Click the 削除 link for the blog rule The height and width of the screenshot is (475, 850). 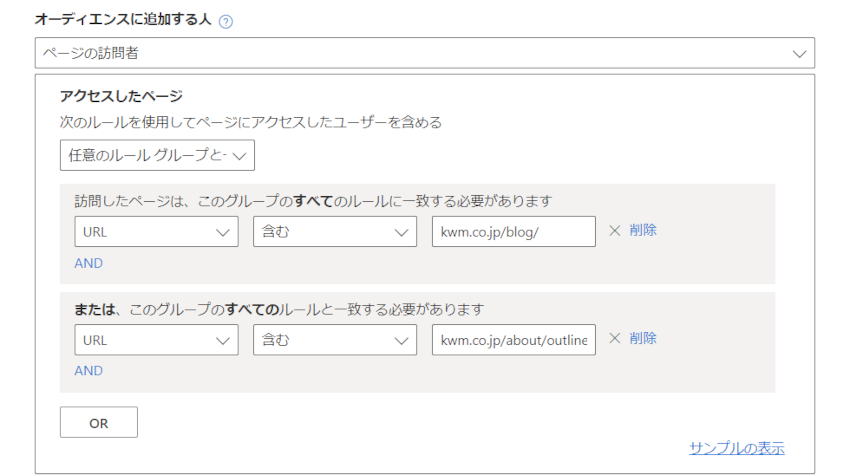[x=643, y=230]
